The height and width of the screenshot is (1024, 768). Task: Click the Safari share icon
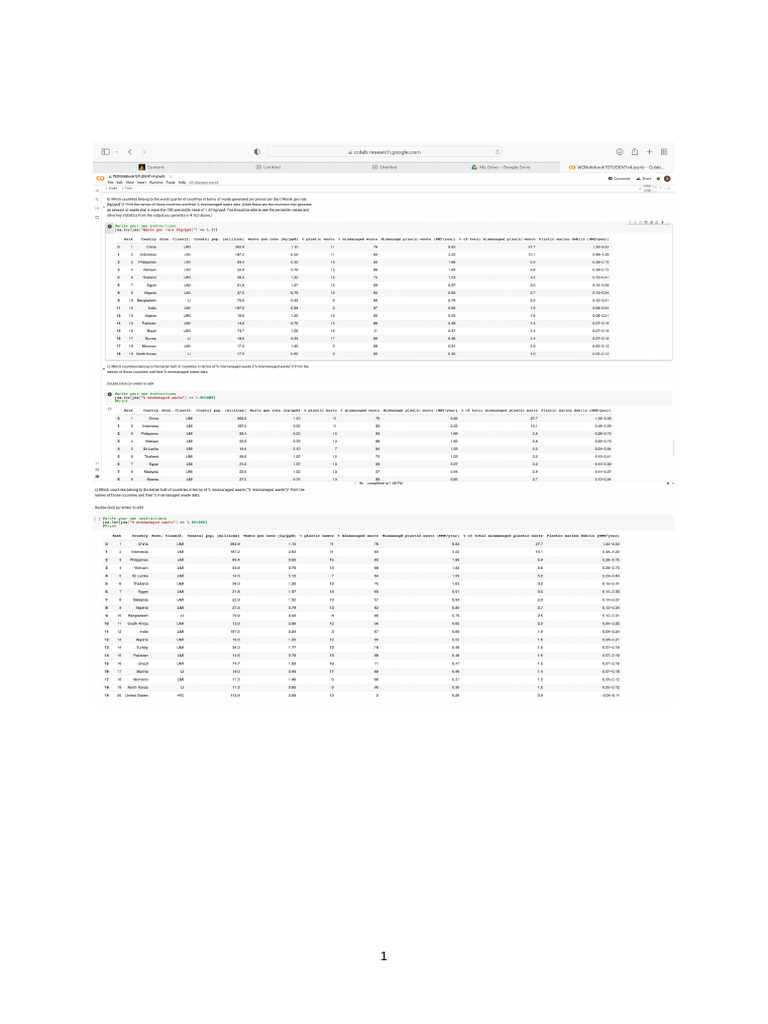pyautogui.click(x=634, y=152)
